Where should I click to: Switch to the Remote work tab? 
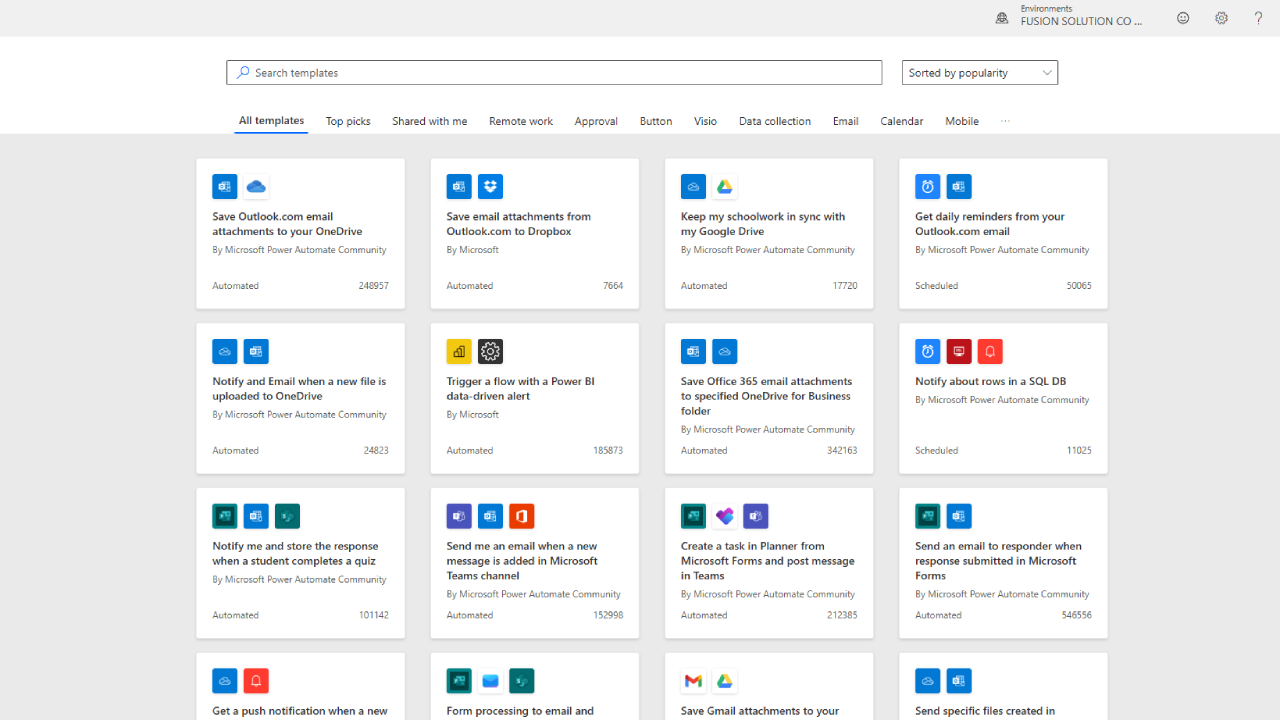(x=521, y=121)
